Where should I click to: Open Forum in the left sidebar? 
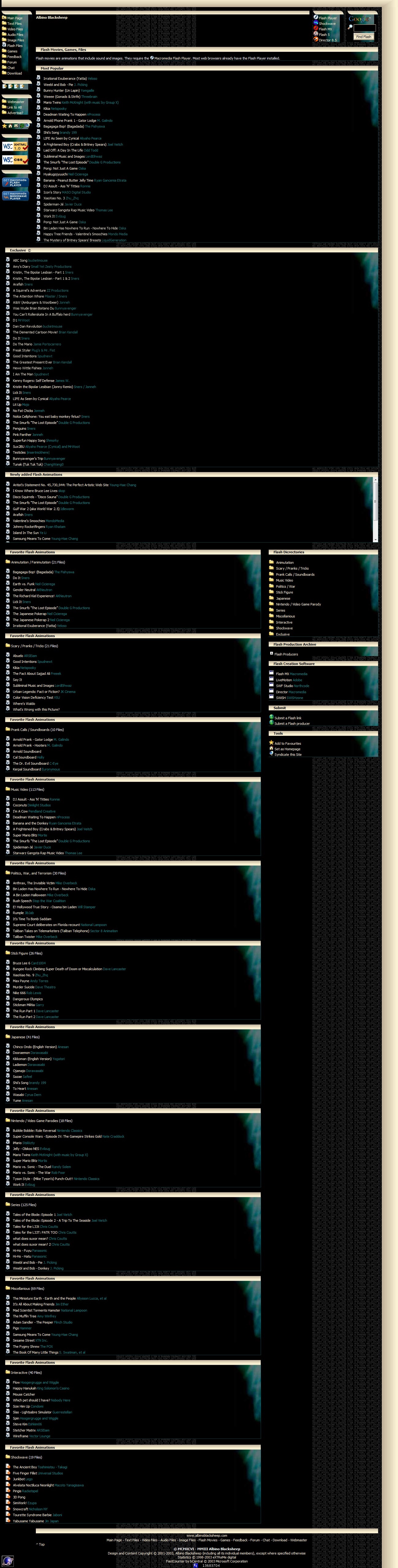click(12, 62)
